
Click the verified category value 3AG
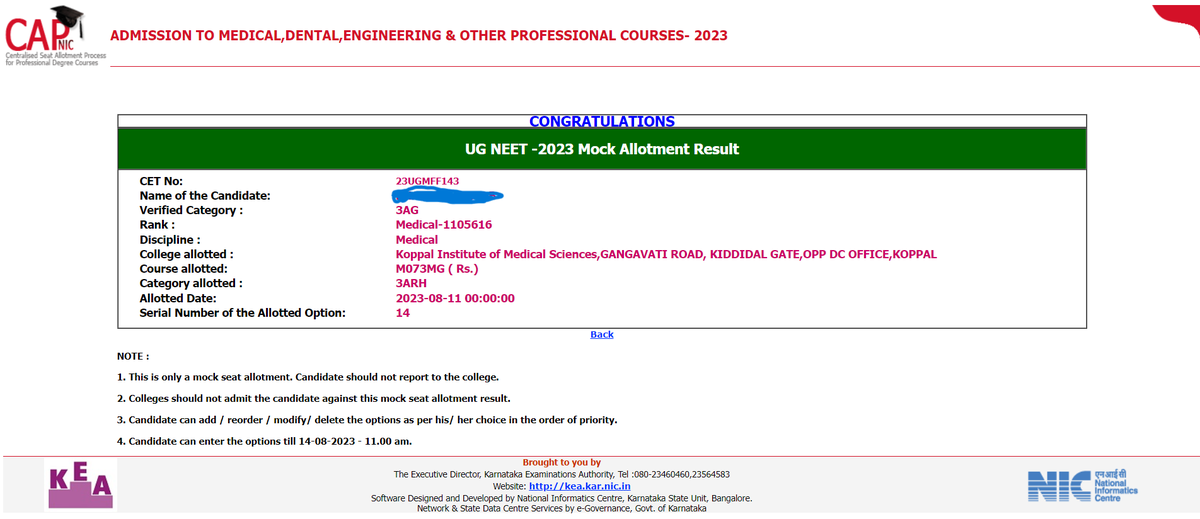point(407,210)
